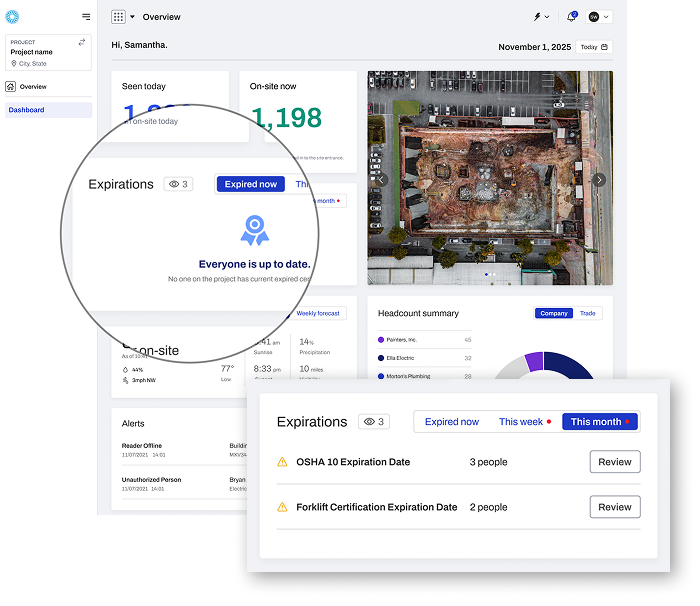Click the SW user avatar
Viewport: 700px width, 606px height.
(x=594, y=17)
